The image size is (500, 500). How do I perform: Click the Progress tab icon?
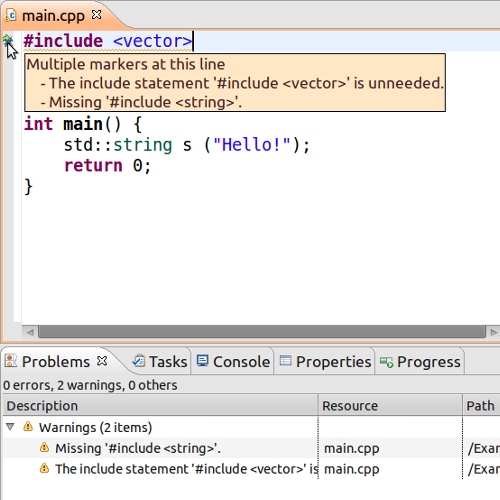387,362
